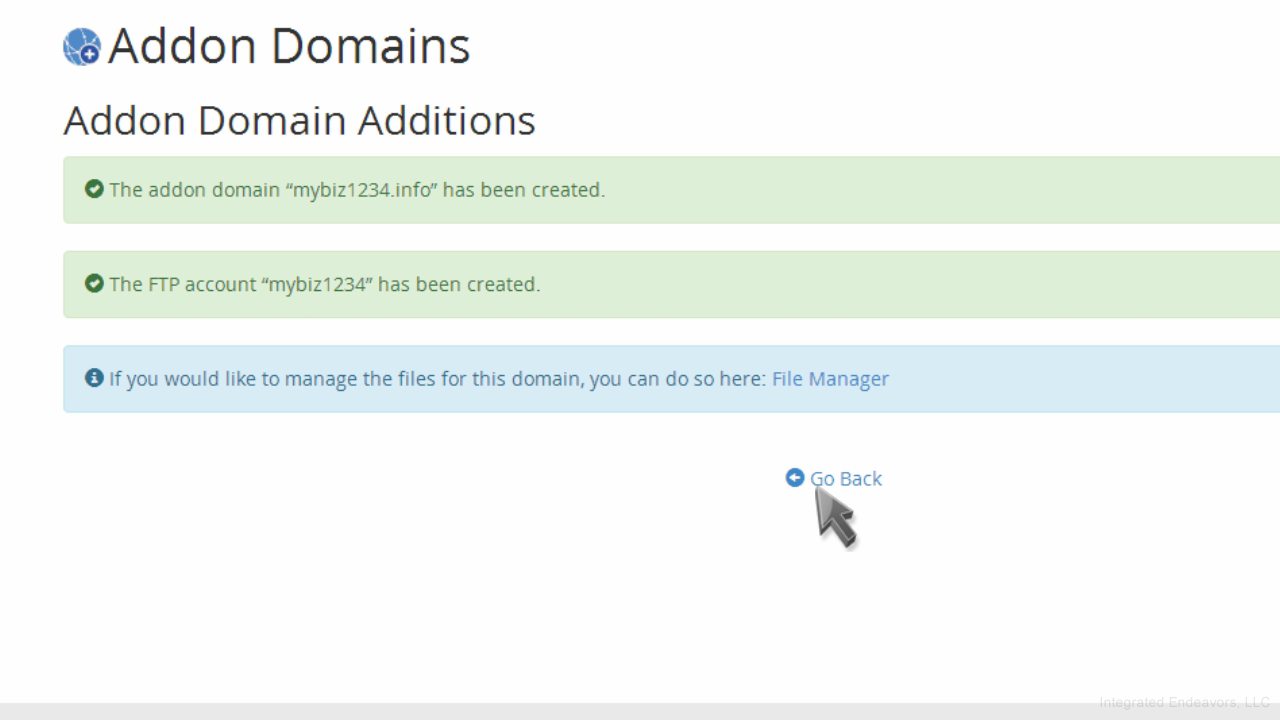Click the blue info icon
The width and height of the screenshot is (1280, 720).
[x=94, y=378]
